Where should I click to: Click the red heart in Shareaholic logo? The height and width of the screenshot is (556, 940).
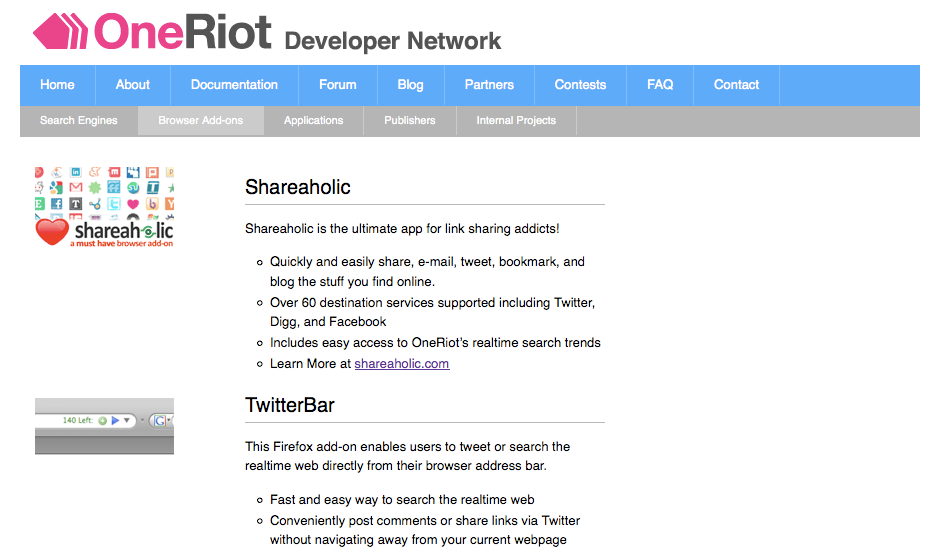52,232
